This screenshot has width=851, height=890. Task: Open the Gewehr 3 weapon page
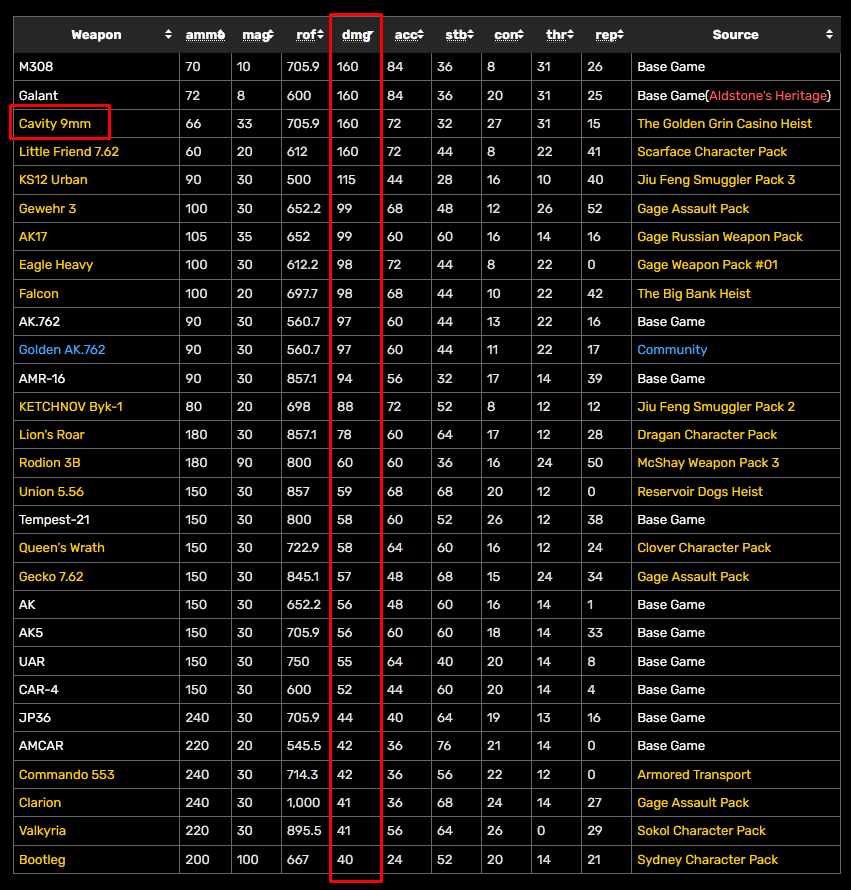pos(47,208)
